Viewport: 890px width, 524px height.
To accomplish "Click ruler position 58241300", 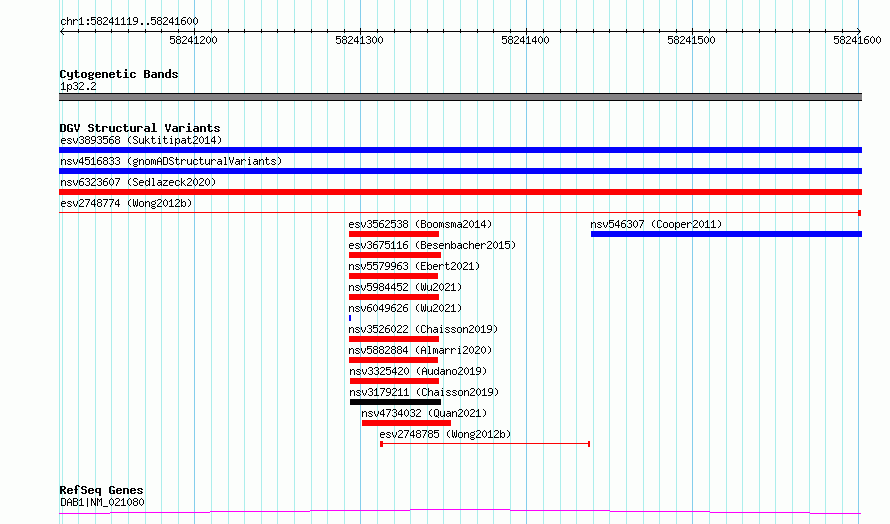I will [x=359, y=40].
